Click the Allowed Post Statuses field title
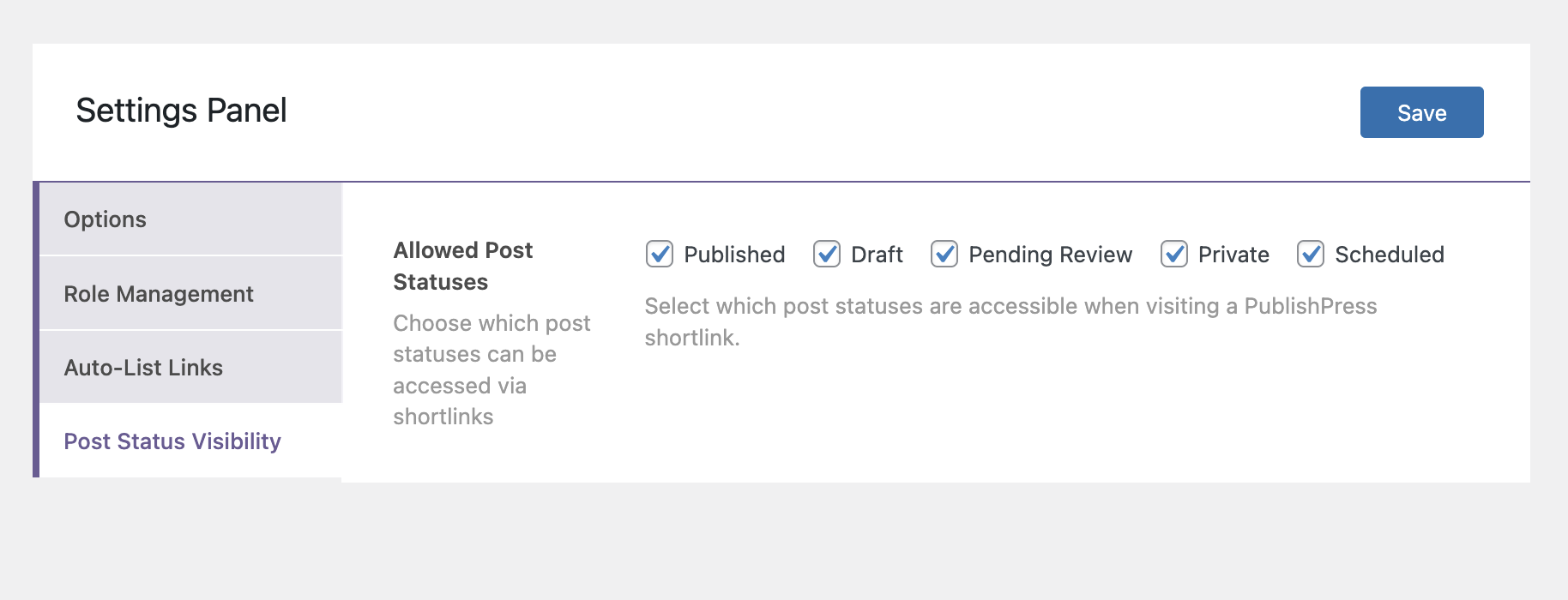1568x600 pixels. (463, 266)
